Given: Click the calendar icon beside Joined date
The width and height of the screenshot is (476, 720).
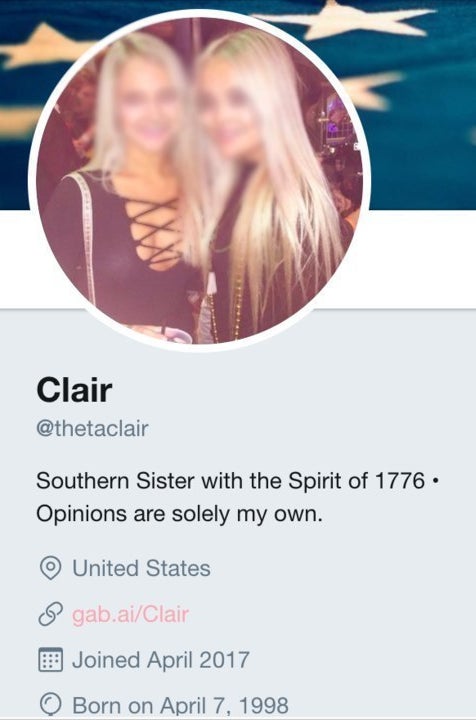Looking at the screenshot, I should 50,660.
